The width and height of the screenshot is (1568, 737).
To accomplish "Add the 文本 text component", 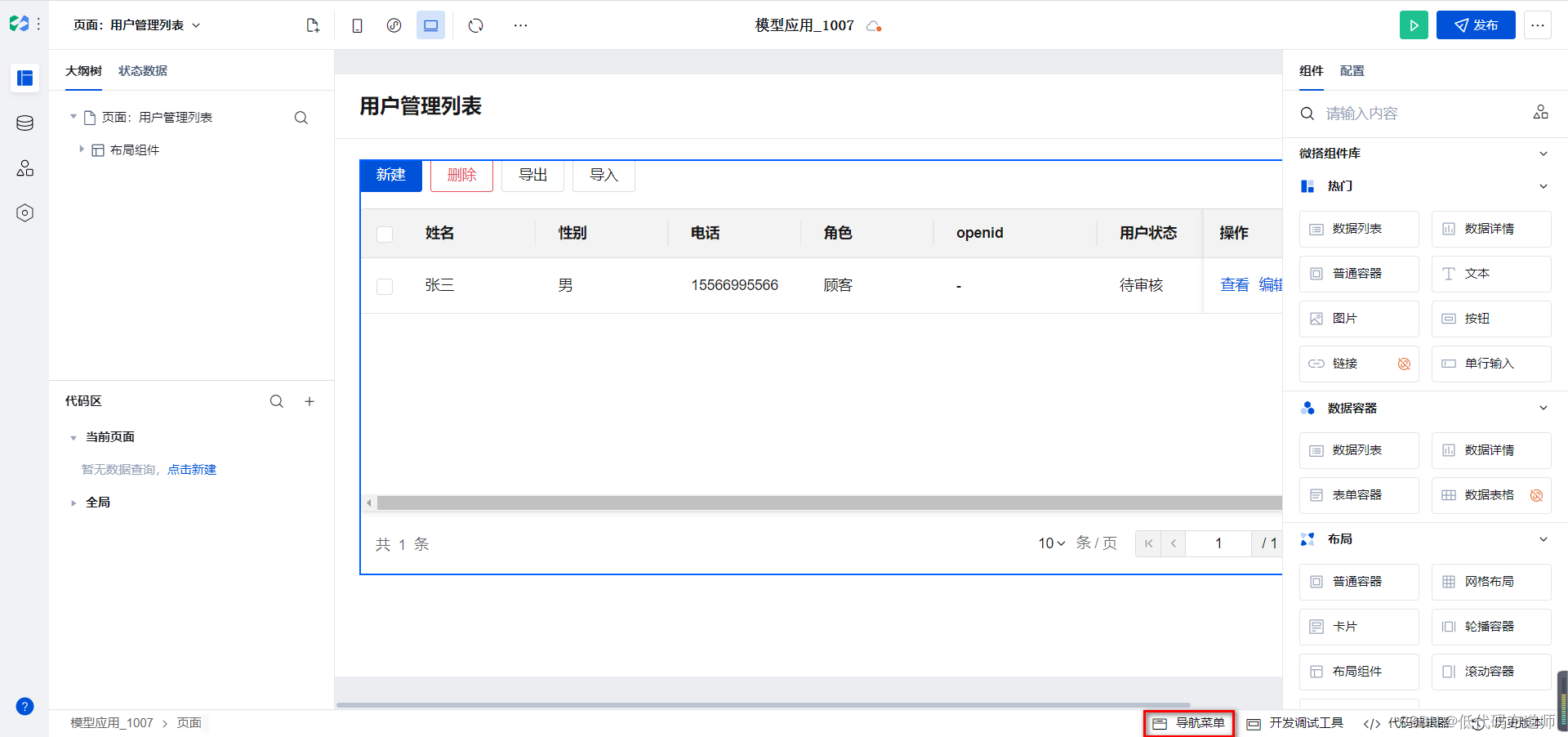I will tap(1491, 274).
